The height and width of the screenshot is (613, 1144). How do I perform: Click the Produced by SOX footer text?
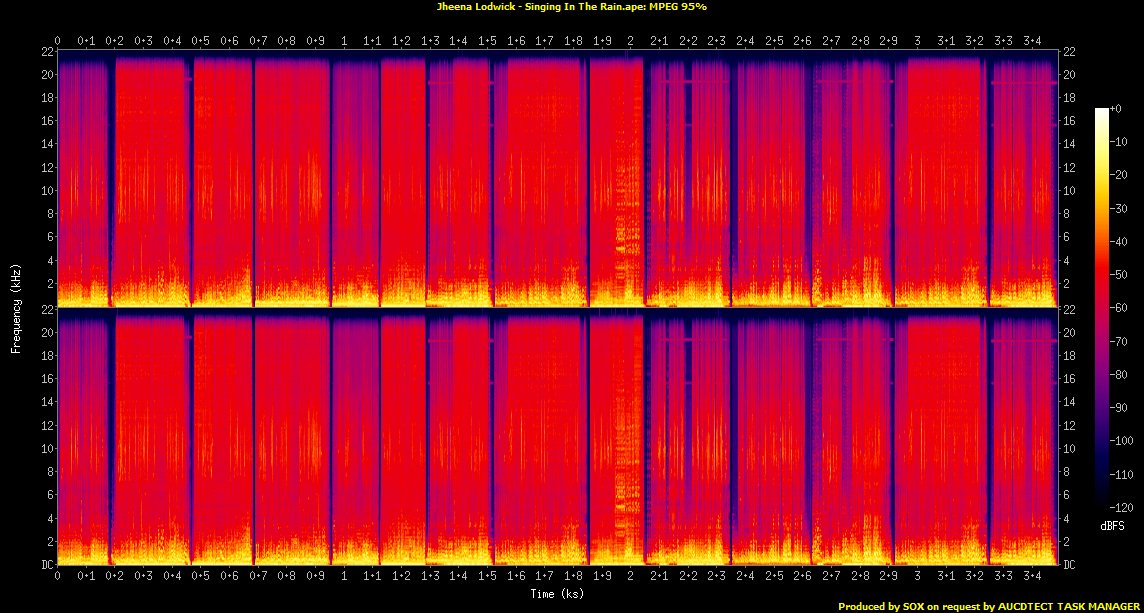[988, 606]
